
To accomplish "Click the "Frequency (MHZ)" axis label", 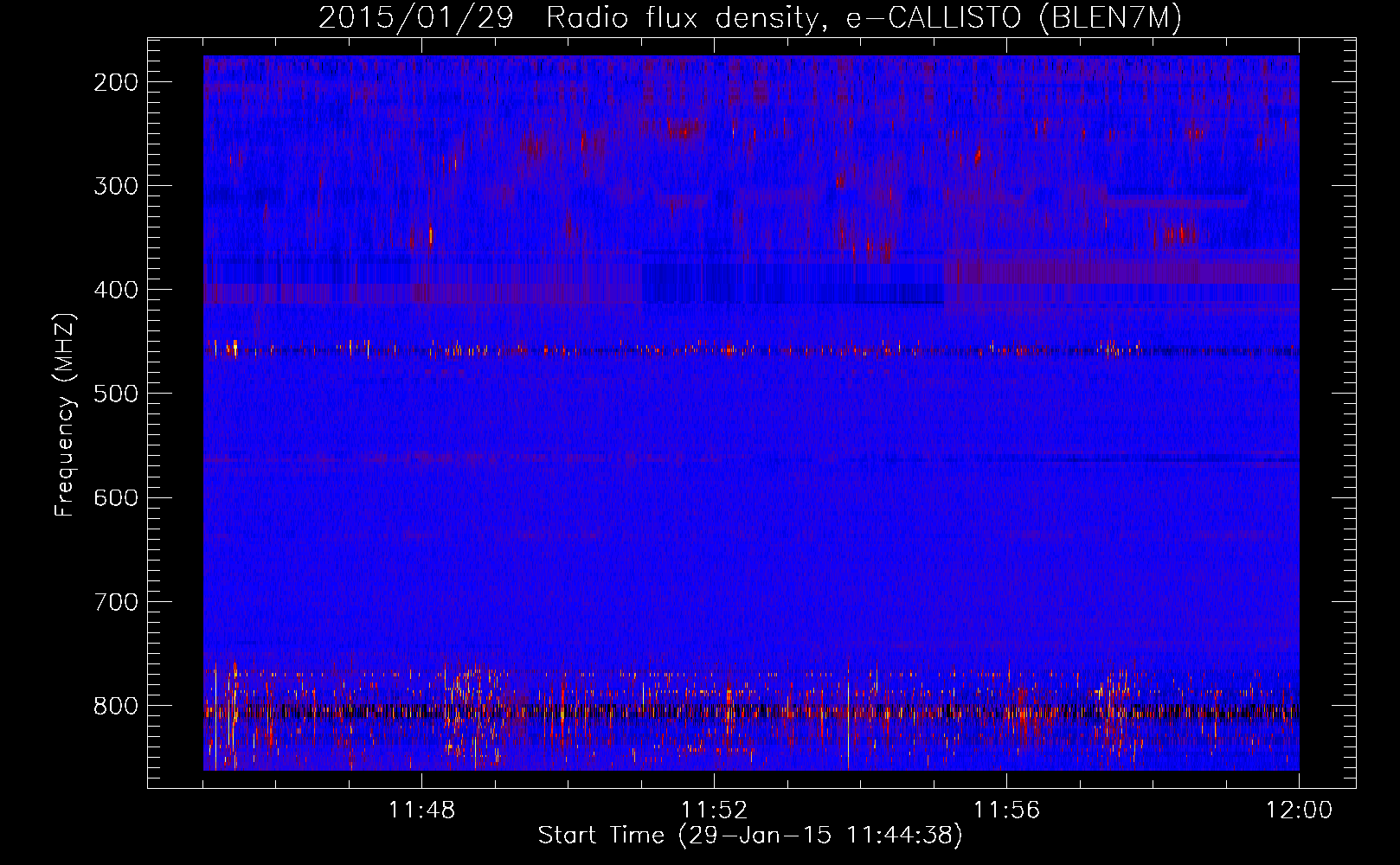I will point(65,415).
